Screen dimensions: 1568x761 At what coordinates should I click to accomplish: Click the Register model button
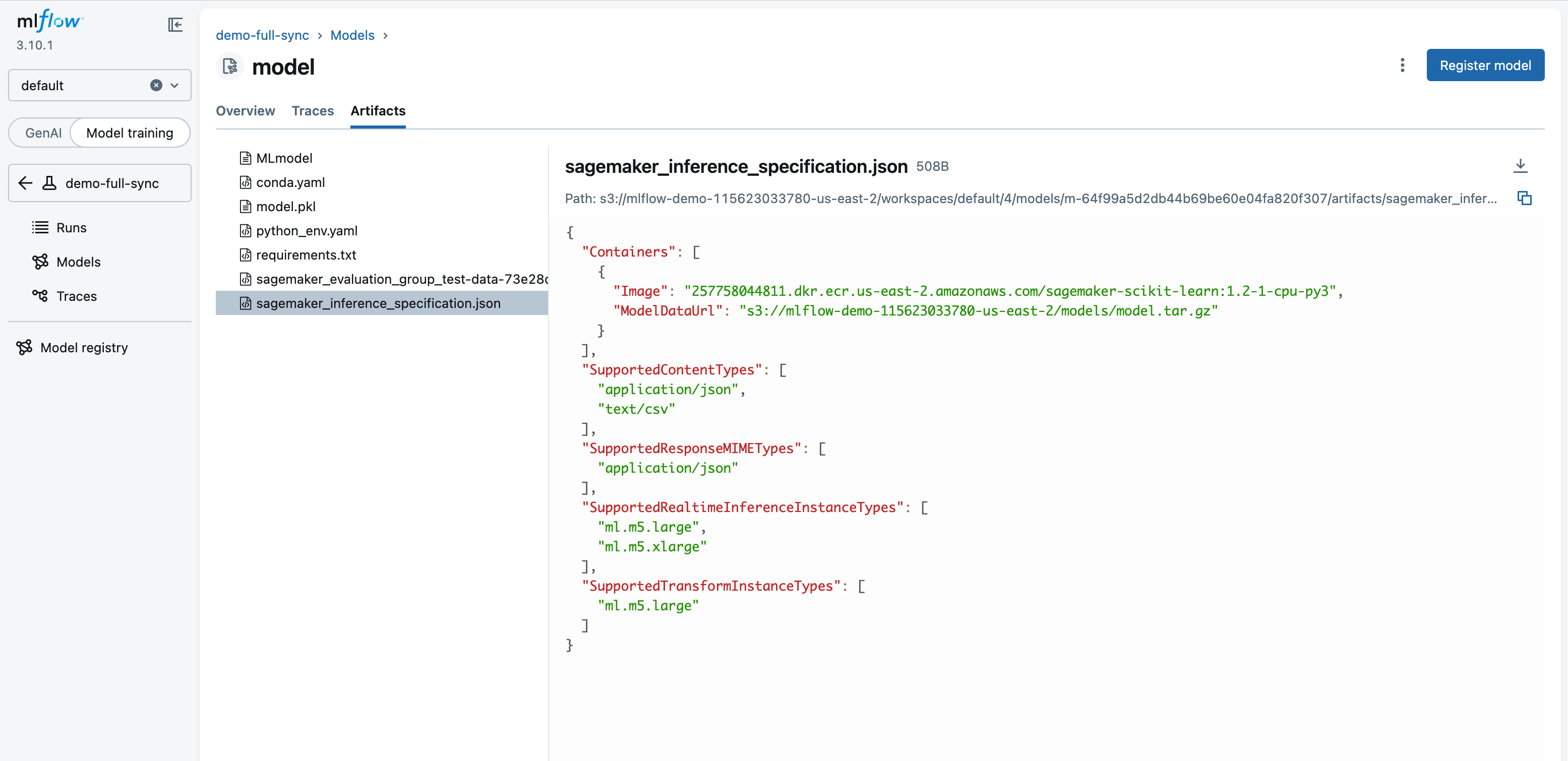point(1485,65)
